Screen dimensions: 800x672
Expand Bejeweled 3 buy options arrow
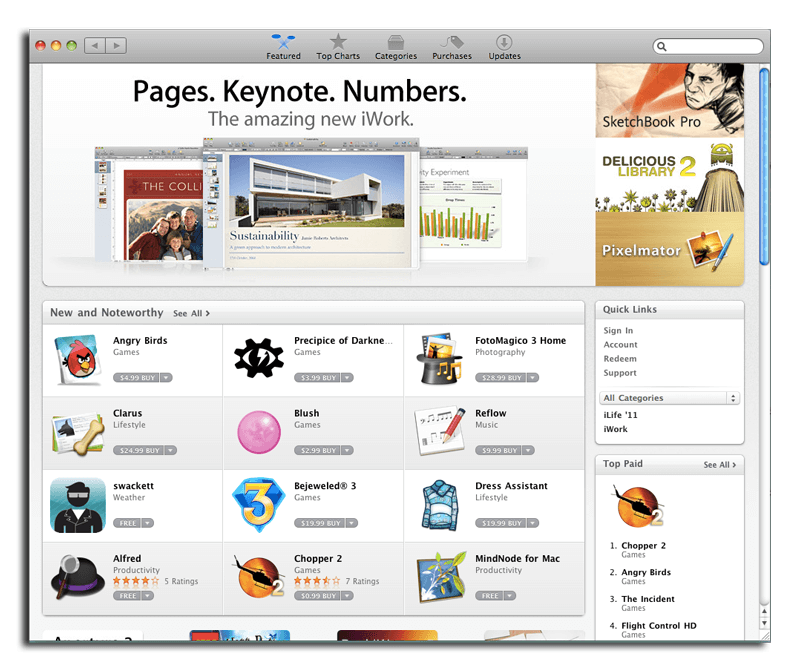tap(352, 523)
